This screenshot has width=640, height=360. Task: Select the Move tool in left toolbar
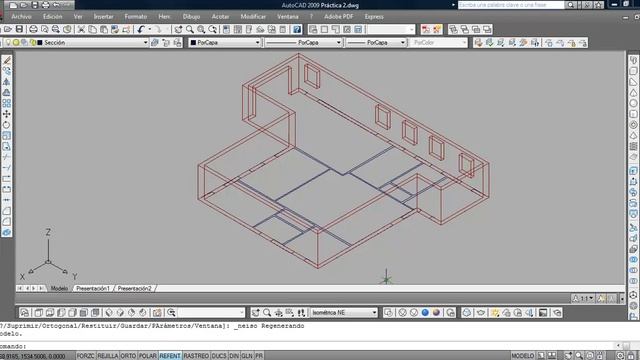[x=7, y=114]
